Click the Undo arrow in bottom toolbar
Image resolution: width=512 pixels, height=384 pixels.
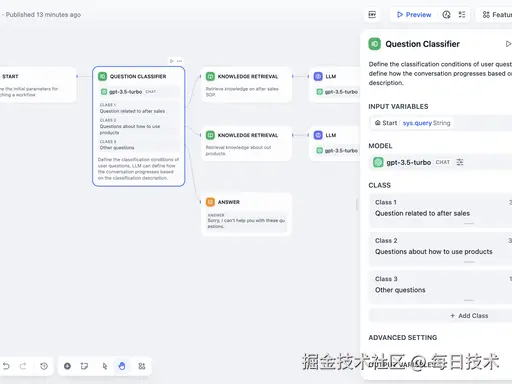coord(6,366)
